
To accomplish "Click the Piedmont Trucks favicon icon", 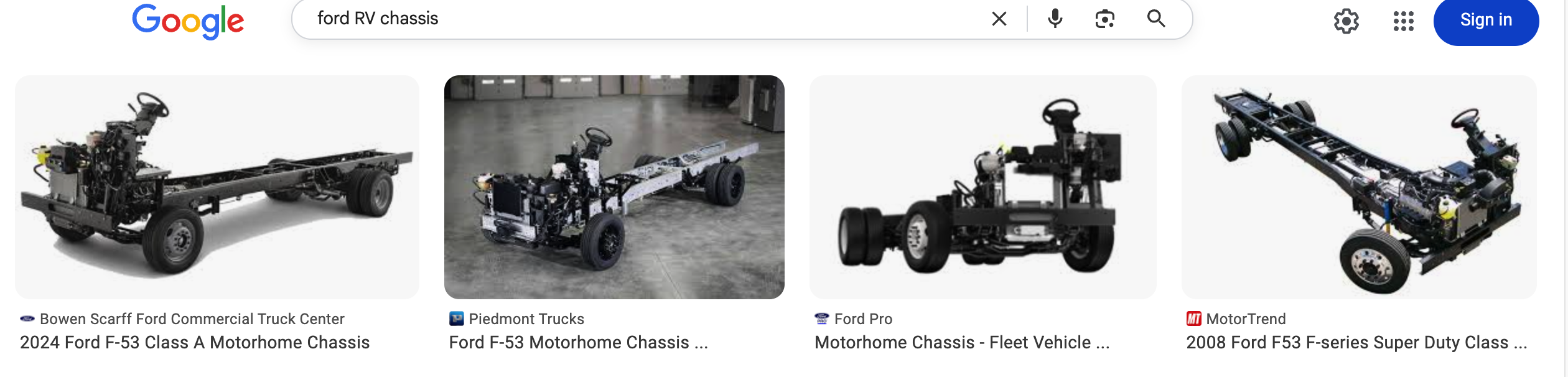I will 457,319.
